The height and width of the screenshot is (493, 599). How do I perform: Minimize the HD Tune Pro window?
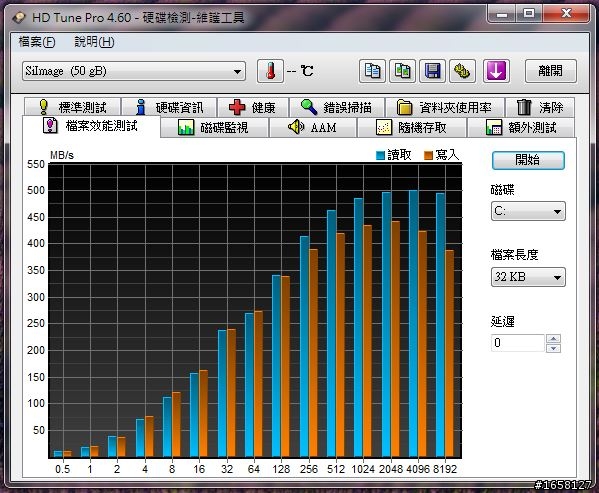tap(502, 15)
